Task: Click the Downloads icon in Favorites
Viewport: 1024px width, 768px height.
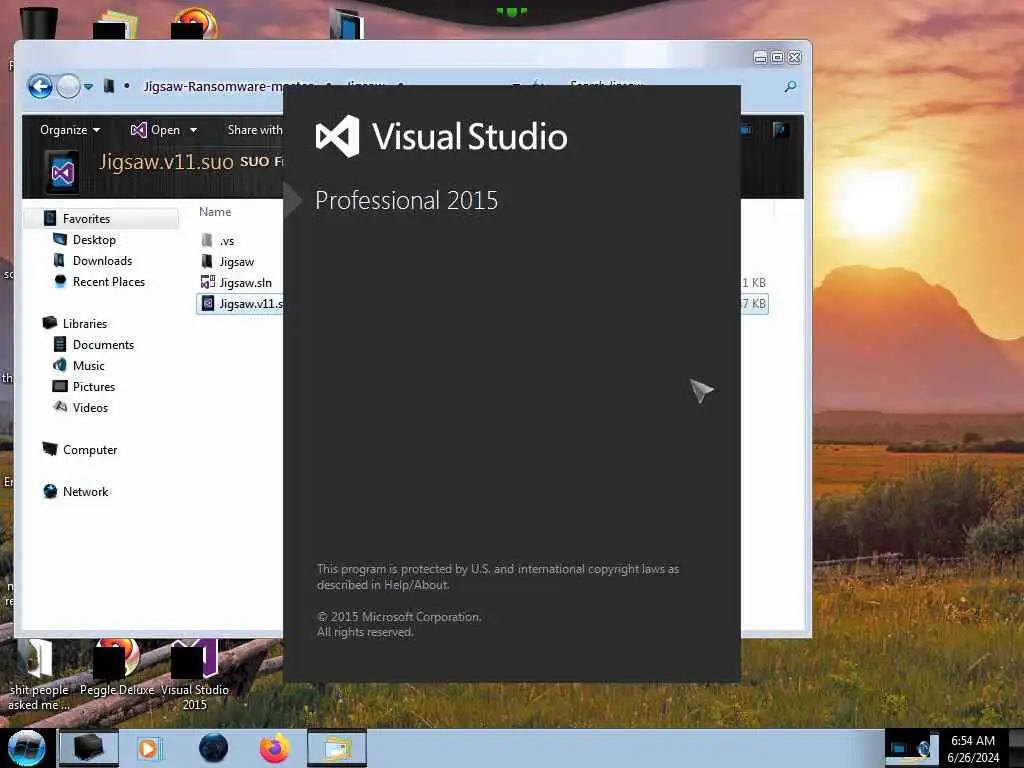Action: pyautogui.click(x=59, y=261)
